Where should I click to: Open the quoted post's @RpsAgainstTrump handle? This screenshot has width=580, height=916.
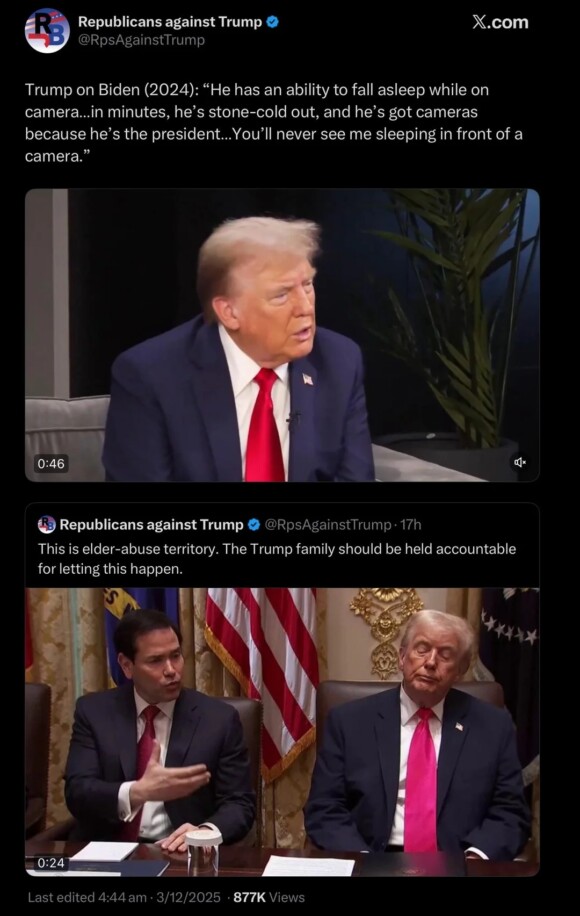pyautogui.click(x=328, y=525)
